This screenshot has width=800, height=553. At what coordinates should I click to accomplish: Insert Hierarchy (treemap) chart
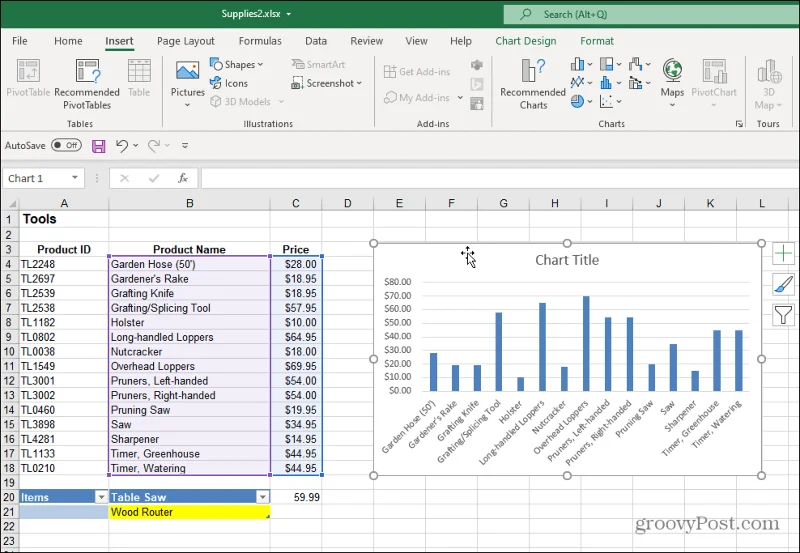tap(610, 64)
